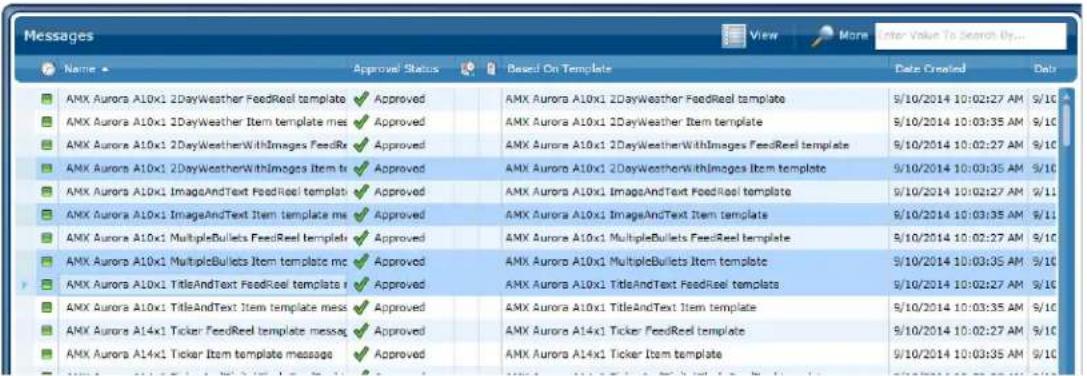Click message icon of ImageAndText Item row
Viewport: 1087px width, 376px height.
pyautogui.click(x=47, y=215)
